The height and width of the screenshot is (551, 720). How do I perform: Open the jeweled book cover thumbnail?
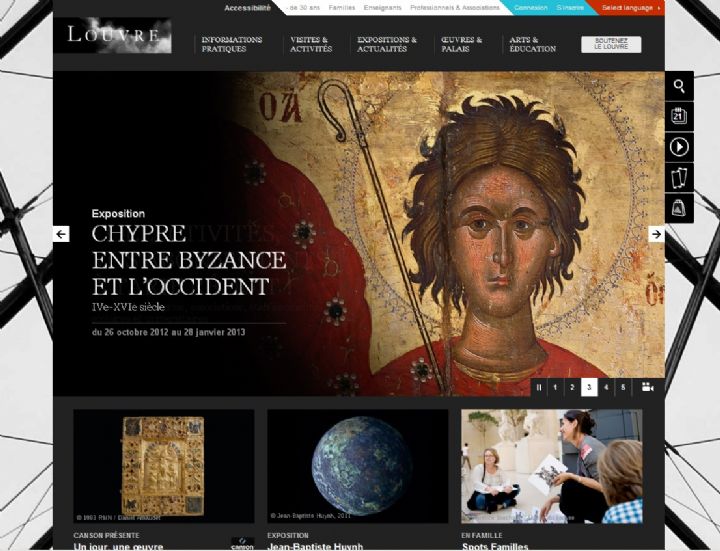pos(163,466)
